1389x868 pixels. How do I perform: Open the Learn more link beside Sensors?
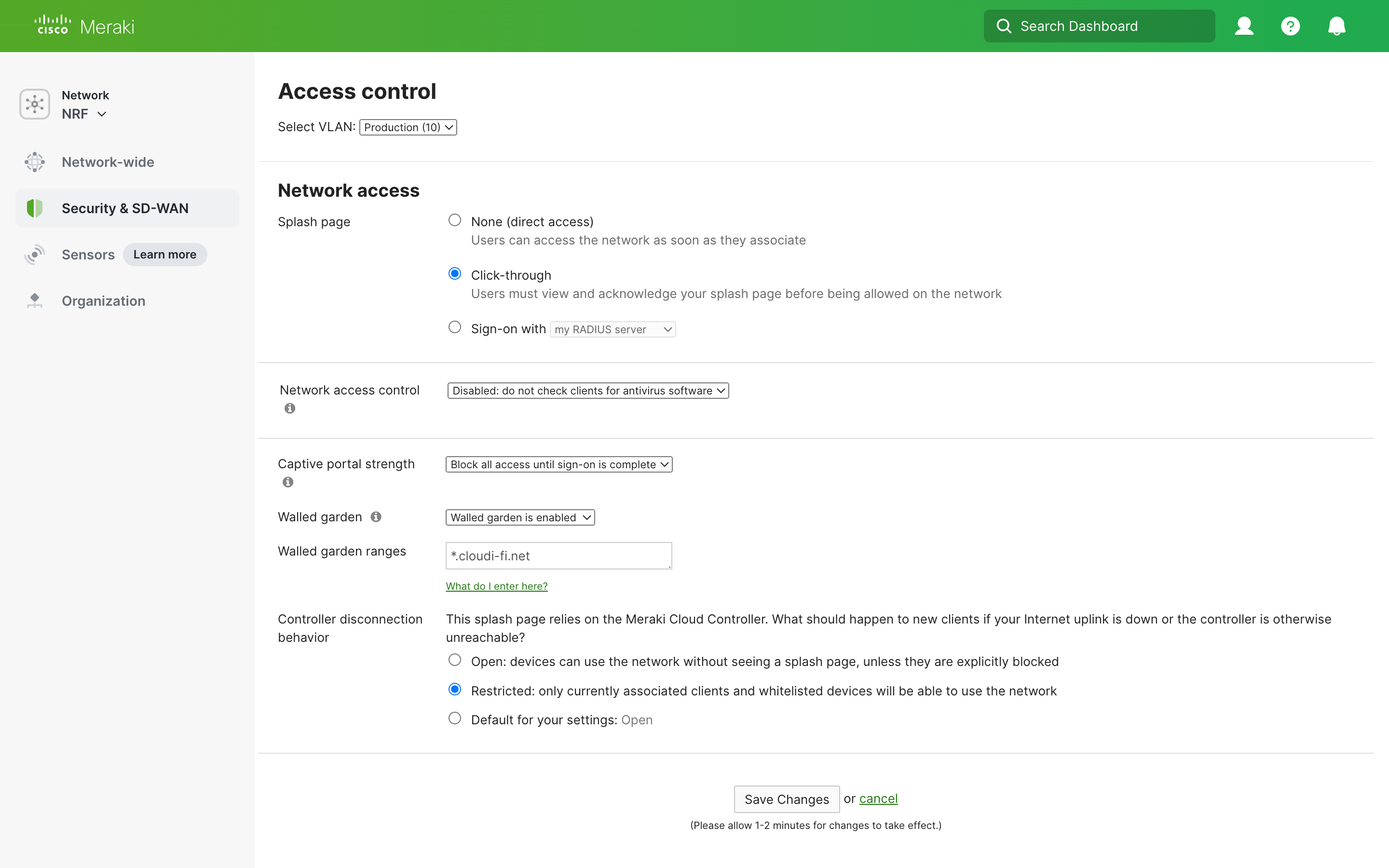click(165, 254)
